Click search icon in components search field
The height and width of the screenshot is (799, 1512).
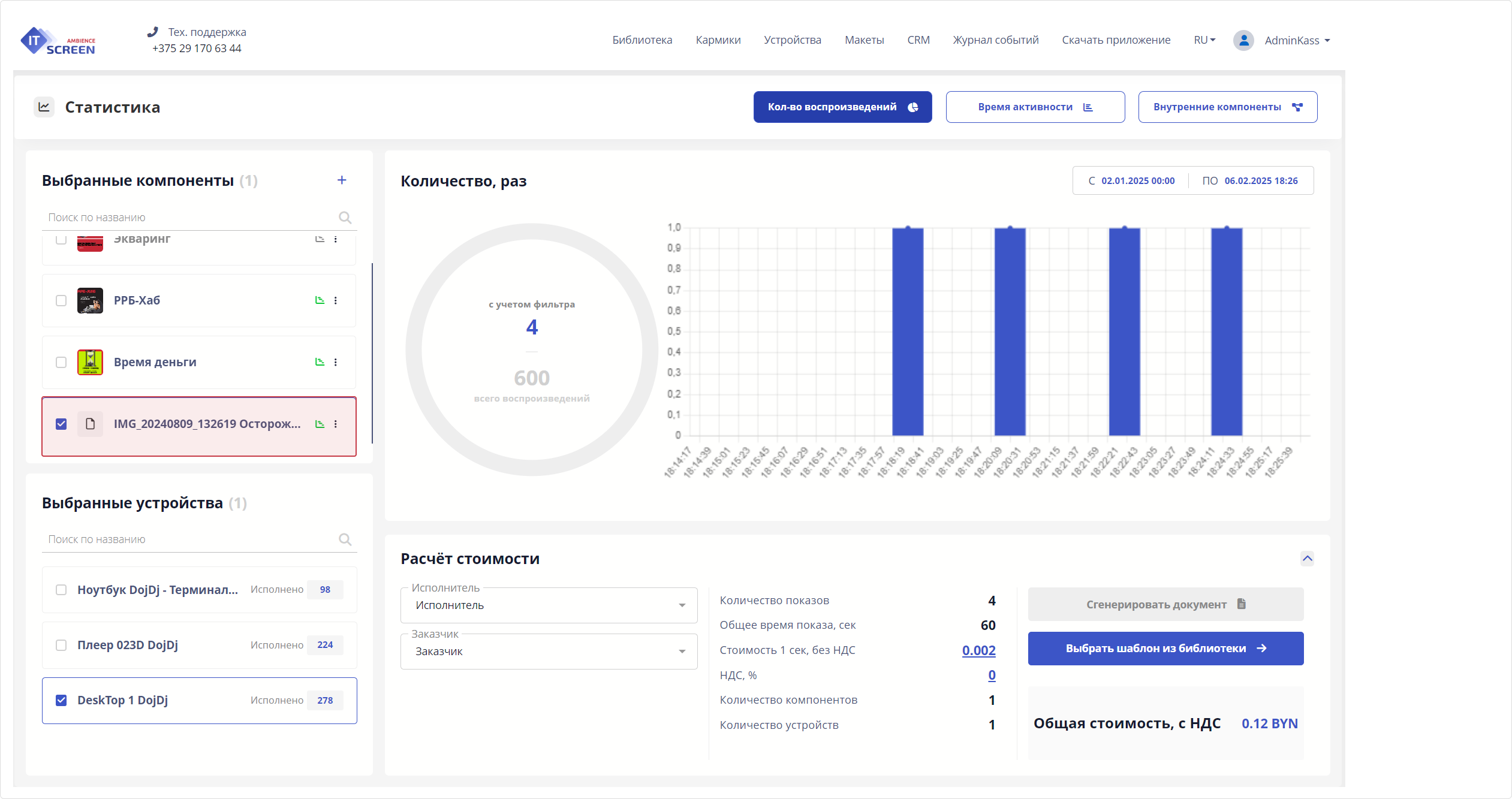point(345,218)
